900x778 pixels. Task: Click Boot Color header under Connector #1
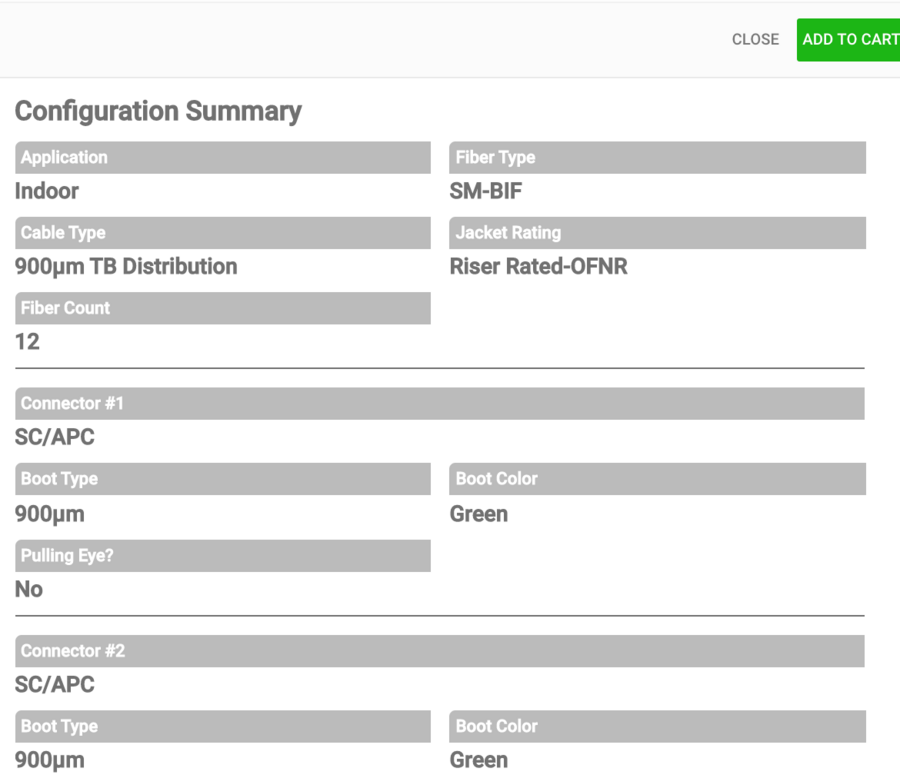click(657, 479)
